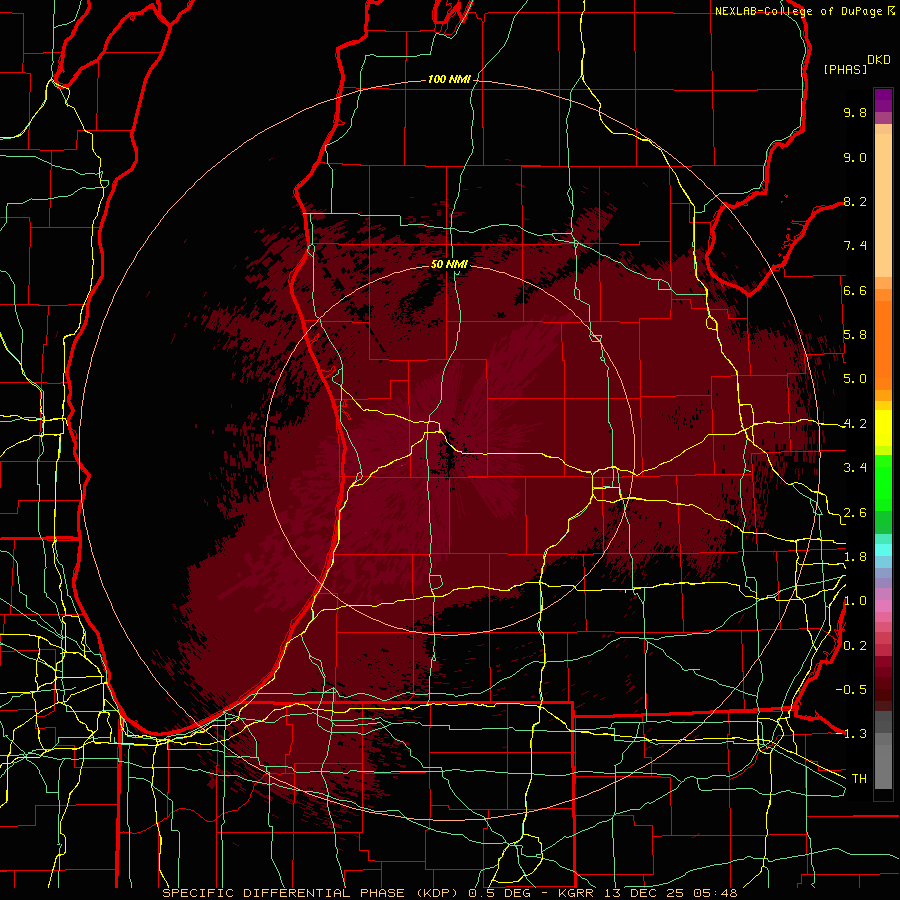Click the "100 NMI" range ring label
The height and width of the screenshot is (900, 900).
coord(449,79)
